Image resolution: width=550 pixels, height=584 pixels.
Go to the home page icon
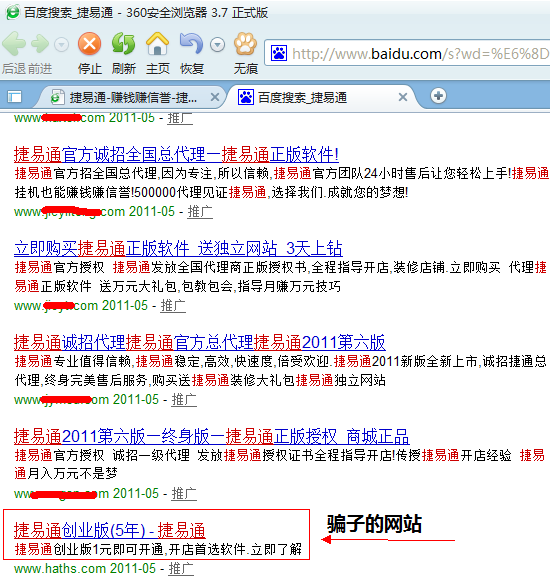[157, 44]
